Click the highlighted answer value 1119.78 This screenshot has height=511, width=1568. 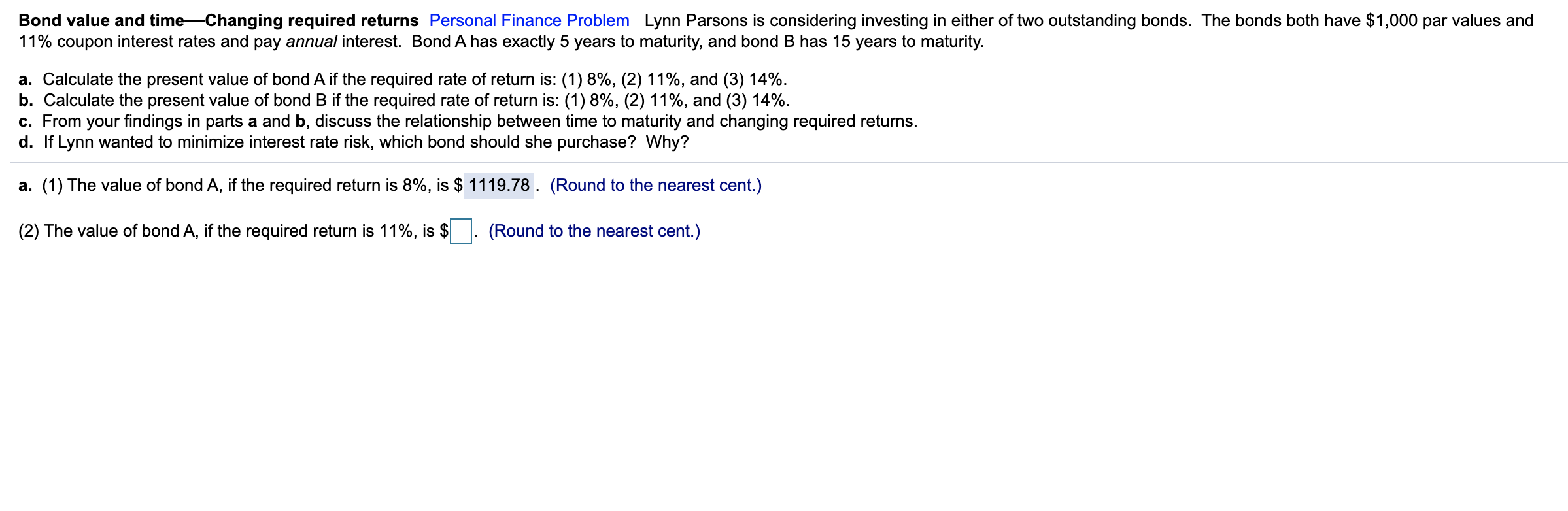coord(499,185)
